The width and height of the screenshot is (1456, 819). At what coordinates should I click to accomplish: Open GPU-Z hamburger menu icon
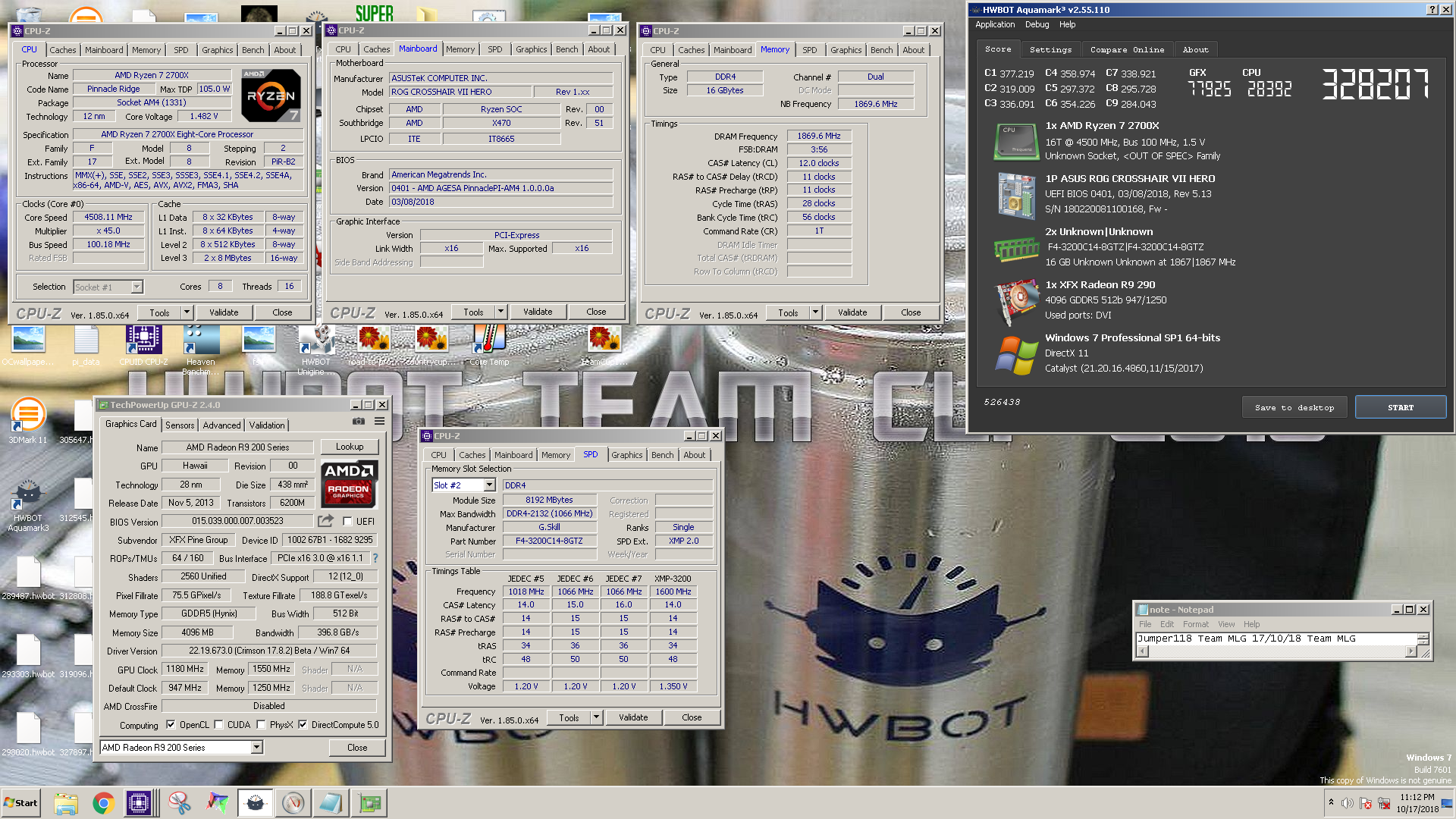coord(379,421)
